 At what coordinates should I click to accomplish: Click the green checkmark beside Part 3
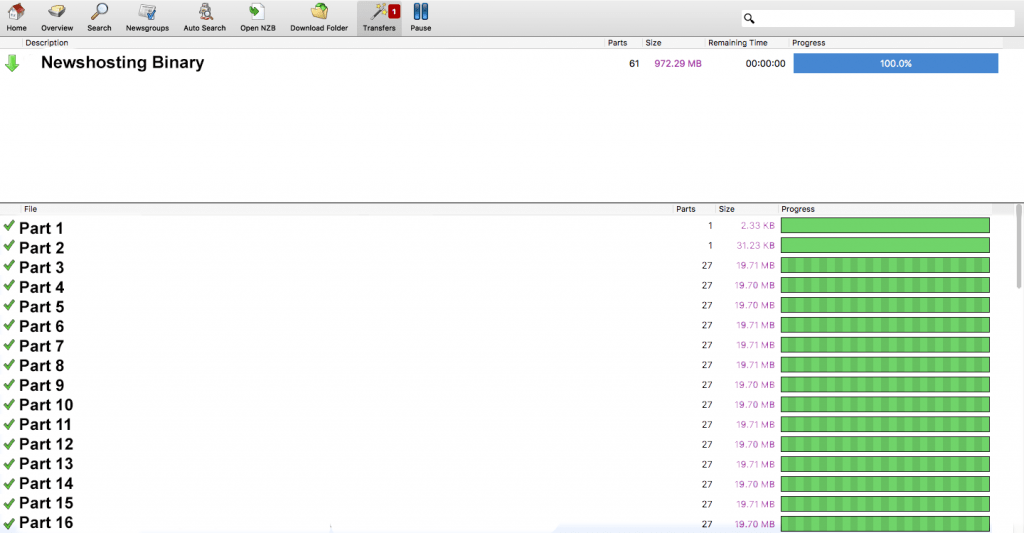click(9, 265)
